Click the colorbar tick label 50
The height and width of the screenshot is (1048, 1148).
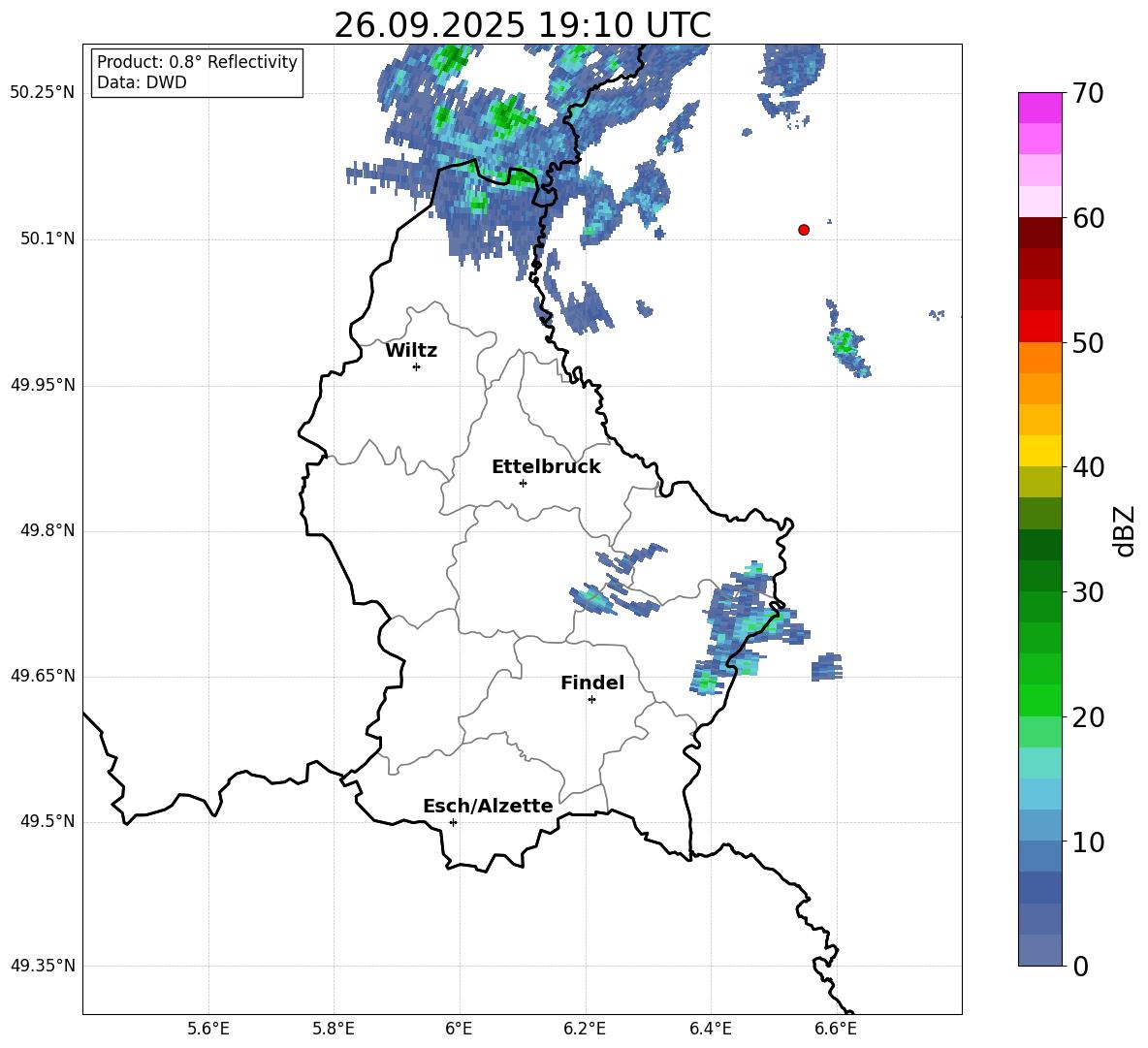click(x=1088, y=343)
